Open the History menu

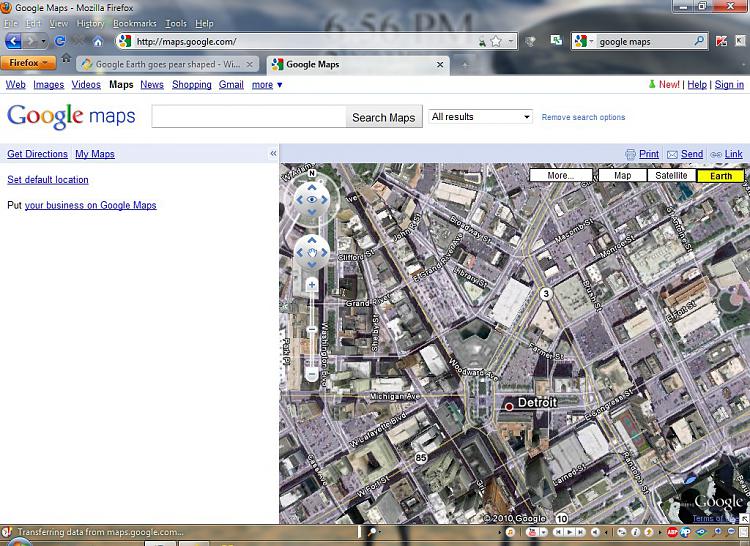point(90,23)
